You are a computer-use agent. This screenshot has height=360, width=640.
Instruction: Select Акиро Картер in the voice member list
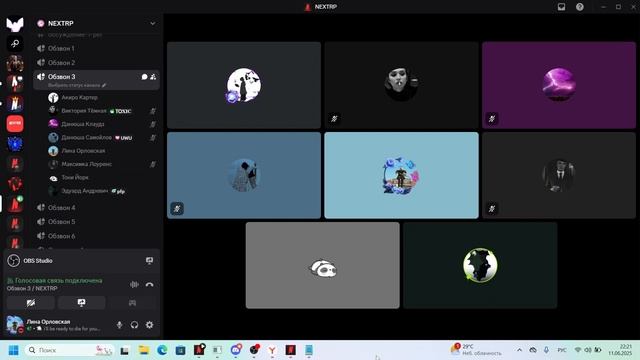coord(102,98)
